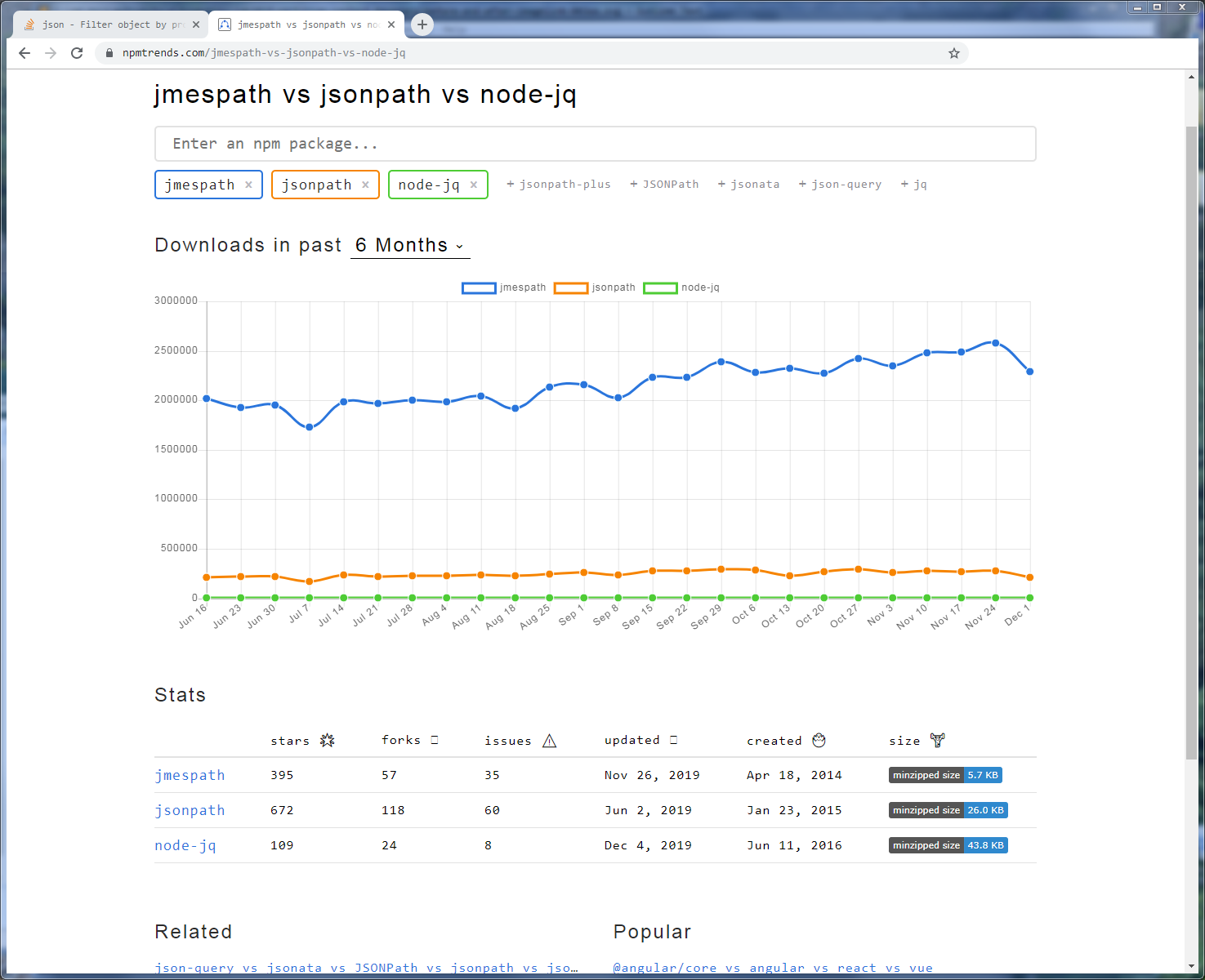Remove node-jq package with its x
1205x980 pixels.
pos(474,185)
